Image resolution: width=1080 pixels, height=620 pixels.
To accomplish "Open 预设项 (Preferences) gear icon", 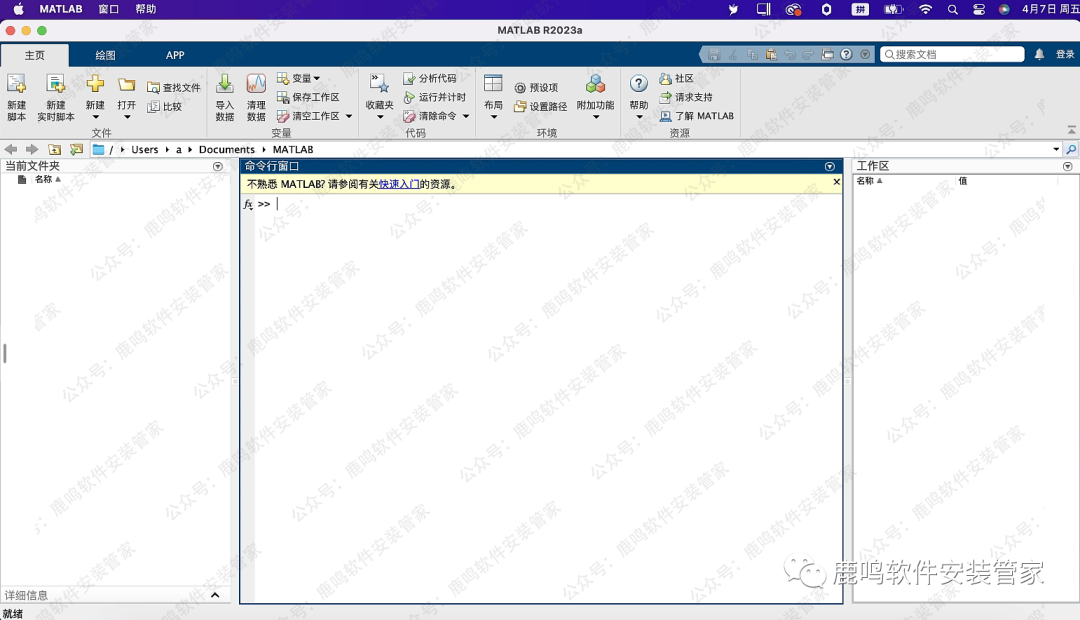I will 520,88.
